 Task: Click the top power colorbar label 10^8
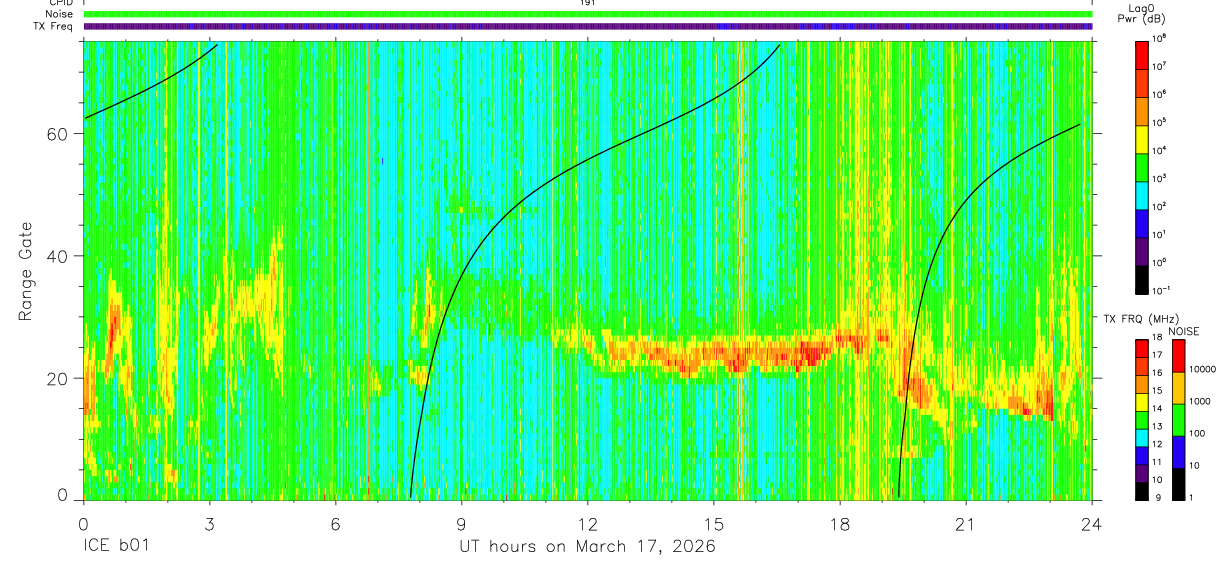click(x=1160, y=39)
